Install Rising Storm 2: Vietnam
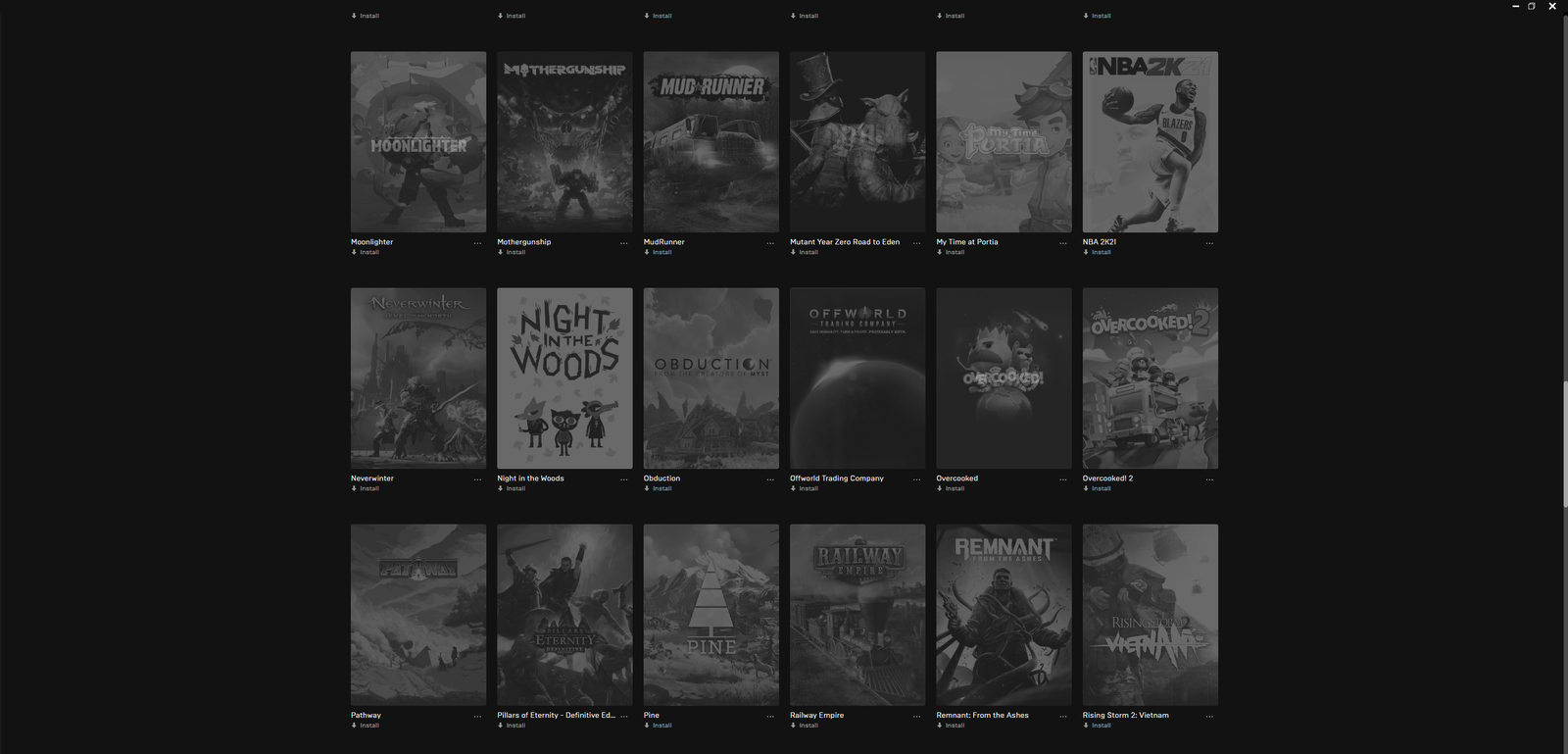This screenshot has width=1568, height=754. [1097, 726]
